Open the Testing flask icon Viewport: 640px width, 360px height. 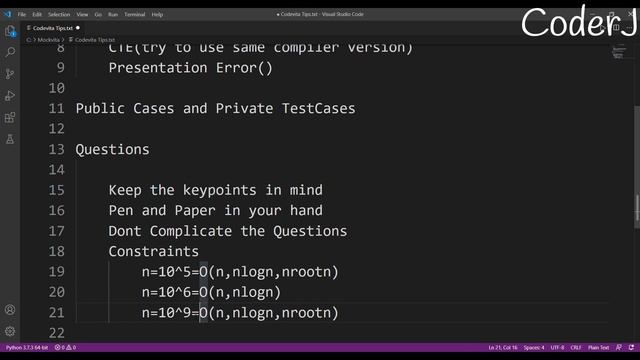(10, 139)
